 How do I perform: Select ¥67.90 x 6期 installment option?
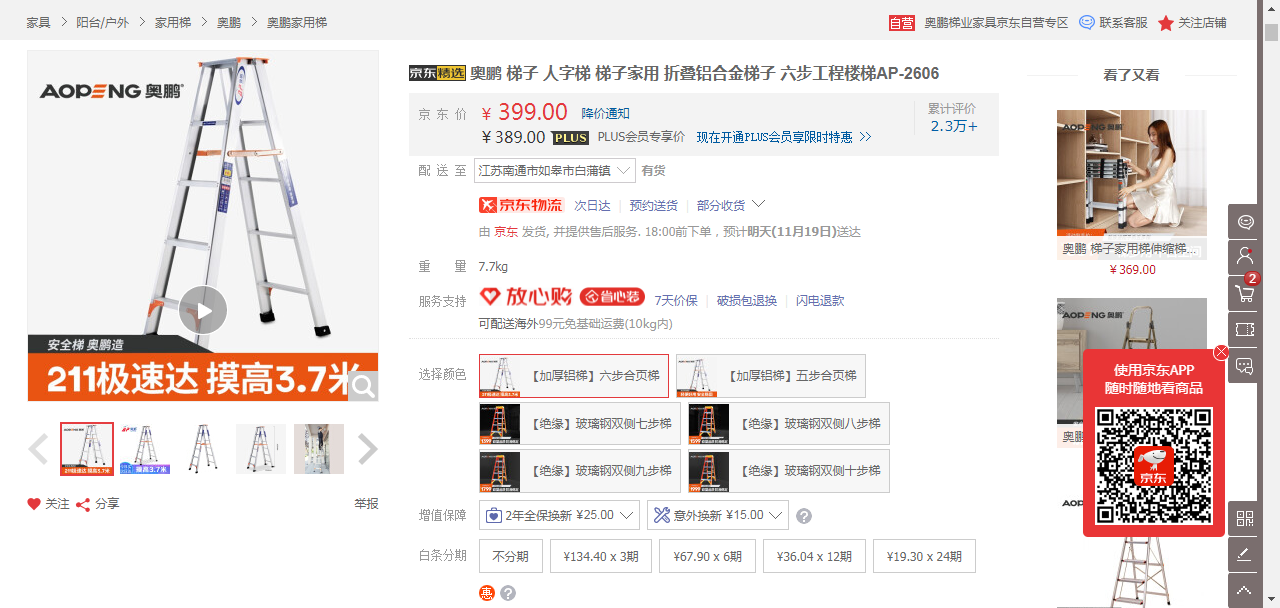[707, 556]
